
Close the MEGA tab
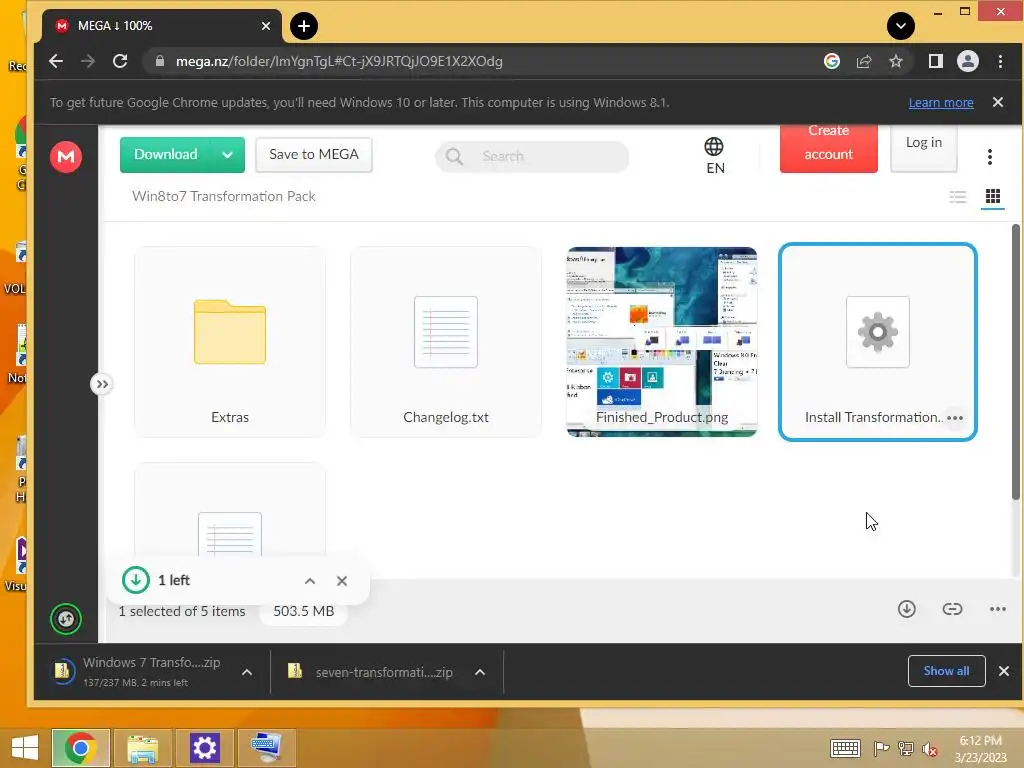tap(266, 26)
